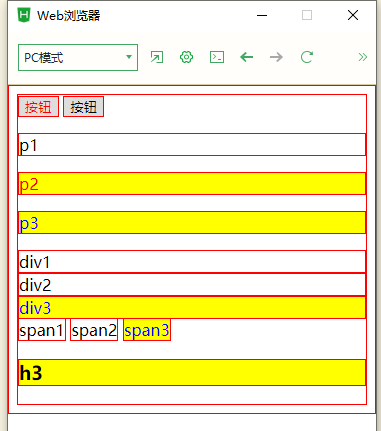Click the highlighted div3 text row
Viewport: 381px width, 431px height.
192,307
